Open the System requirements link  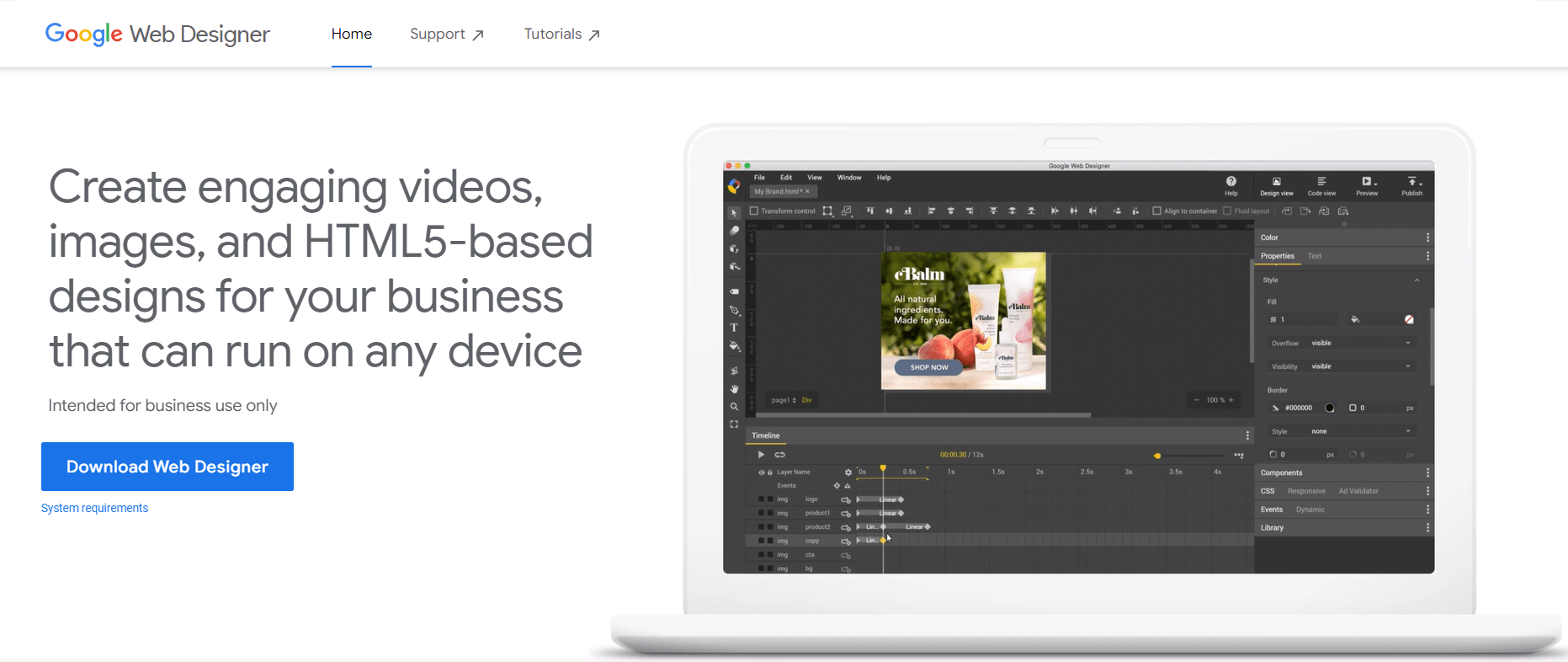point(94,508)
